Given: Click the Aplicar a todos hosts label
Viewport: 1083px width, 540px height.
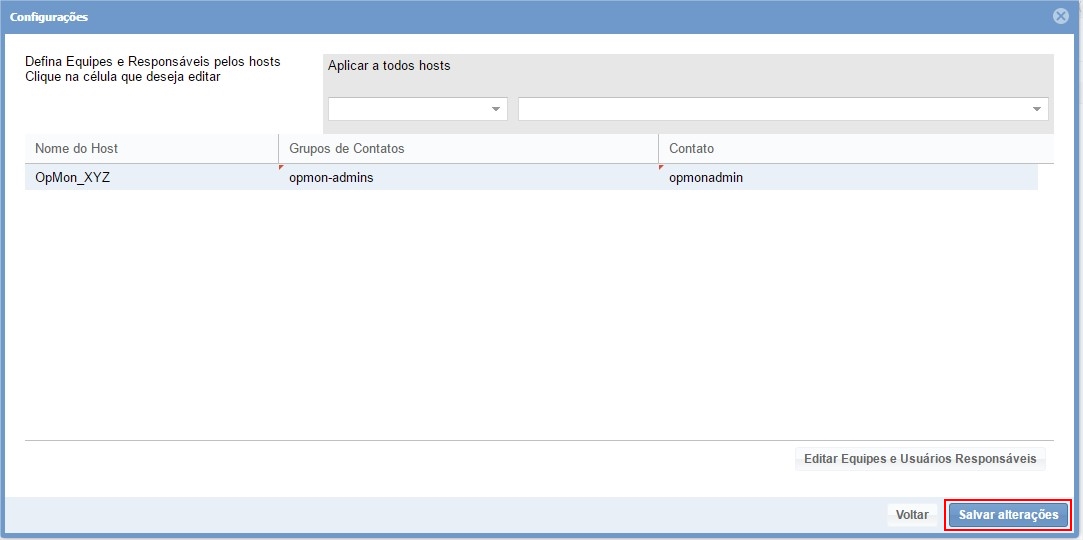Looking at the screenshot, I should 389,66.
